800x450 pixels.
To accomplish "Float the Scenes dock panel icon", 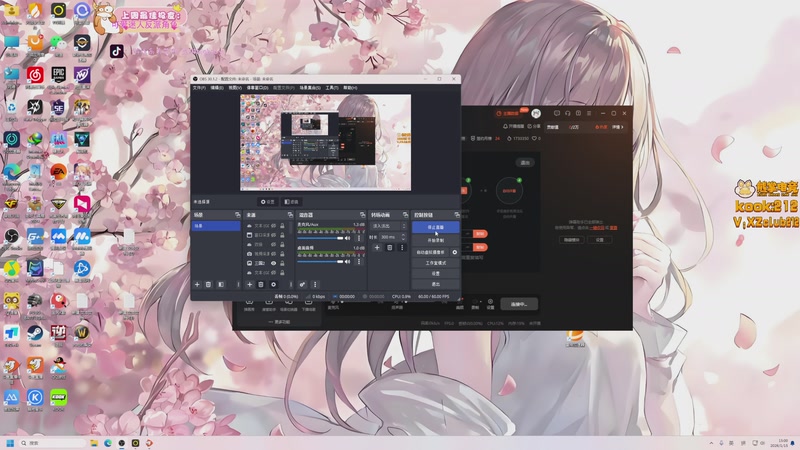I will 237,215.
